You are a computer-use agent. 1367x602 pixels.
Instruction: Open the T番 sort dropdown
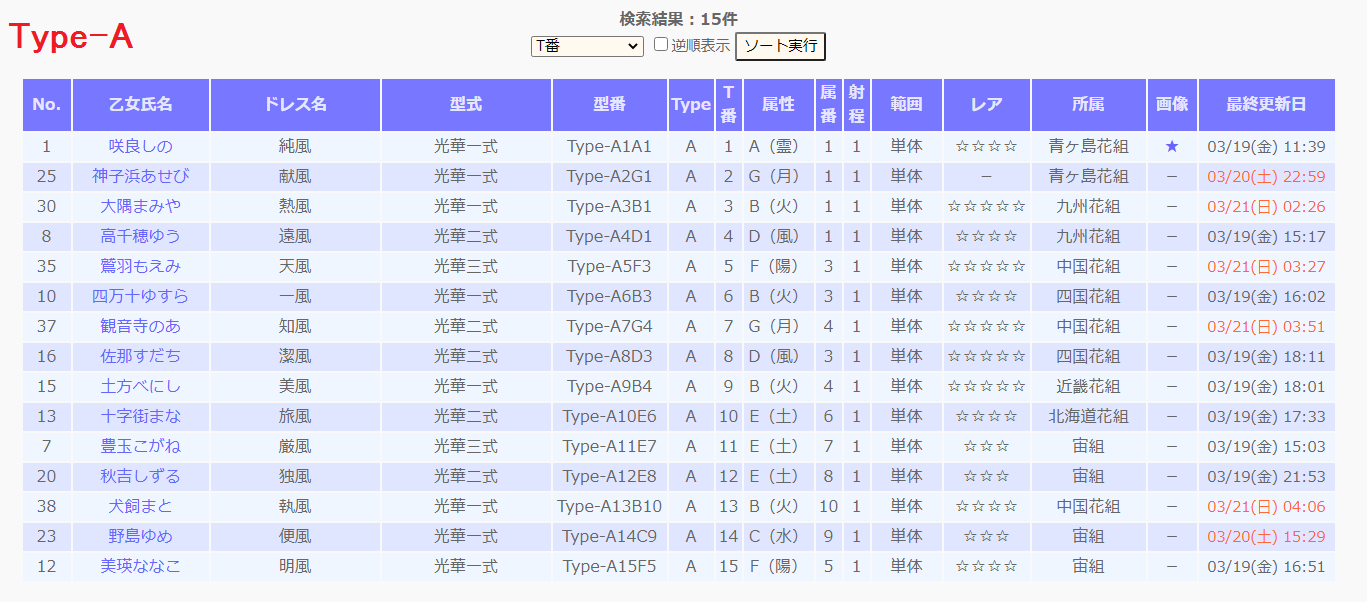coord(587,46)
